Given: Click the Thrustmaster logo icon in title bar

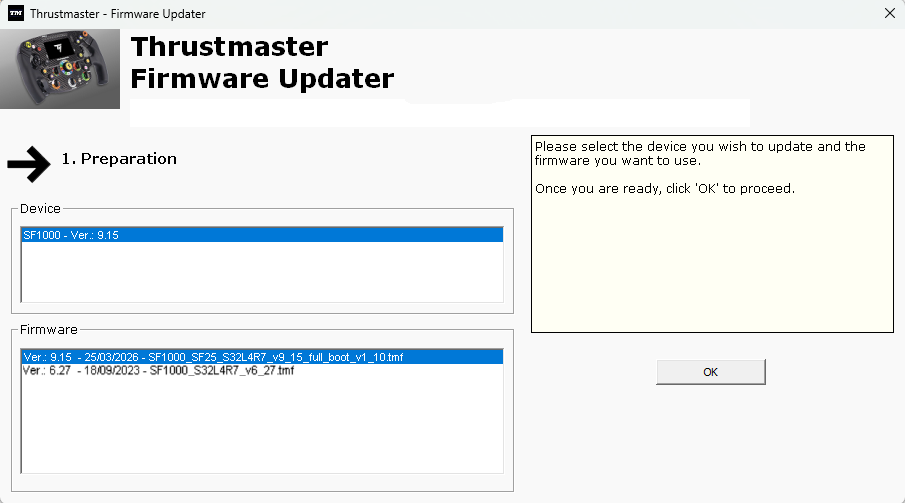Looking at the screenshot, I should coord(15,14).
